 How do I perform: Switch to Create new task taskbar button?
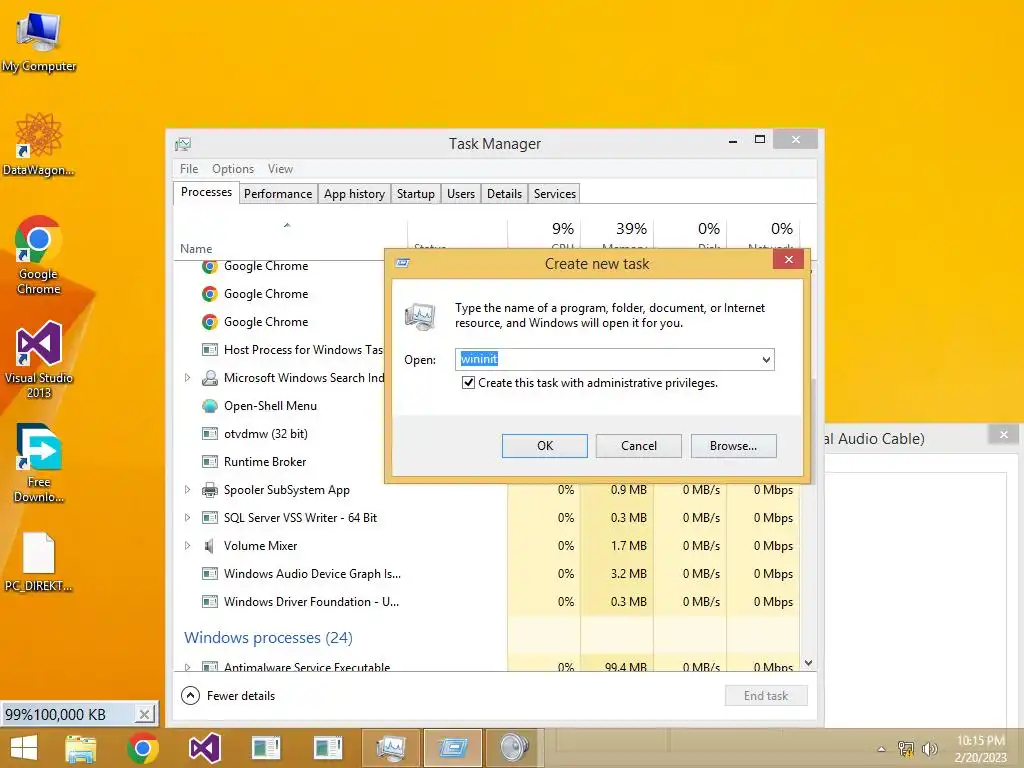pos(453,748)
